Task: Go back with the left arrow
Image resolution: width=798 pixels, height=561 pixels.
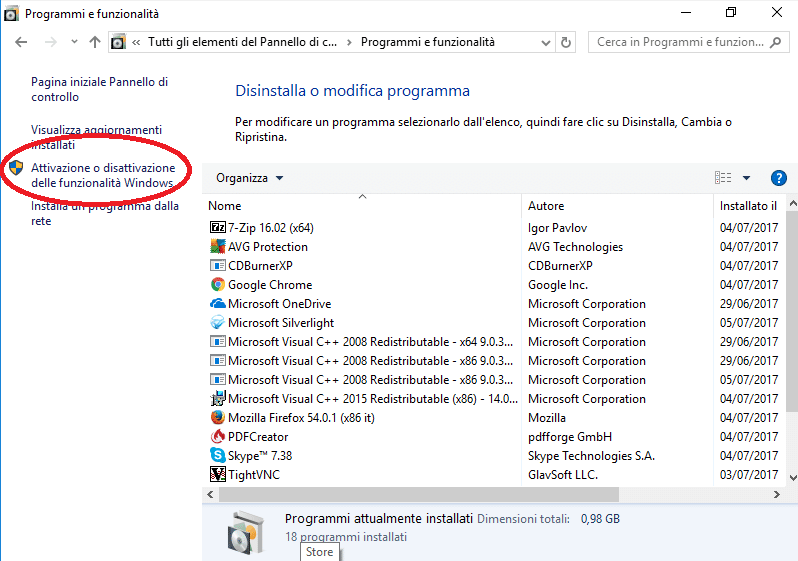Action: click(21, 42)
